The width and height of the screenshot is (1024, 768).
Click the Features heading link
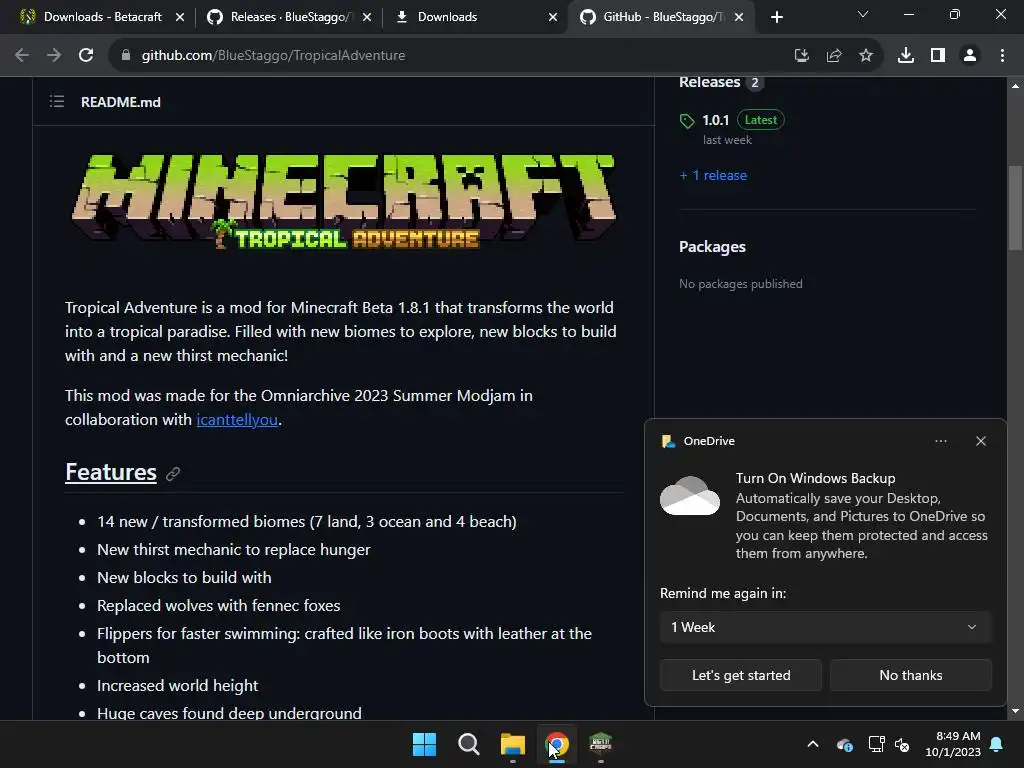tap(111, 472)
